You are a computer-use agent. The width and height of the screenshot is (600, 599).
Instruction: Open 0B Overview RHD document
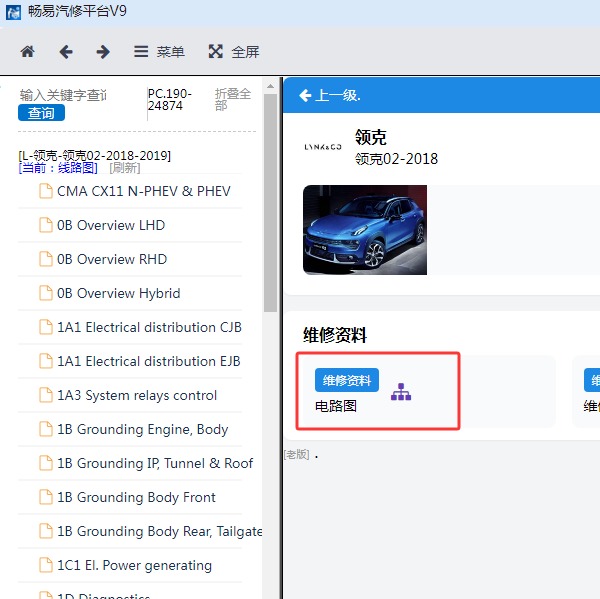point(112,259)
